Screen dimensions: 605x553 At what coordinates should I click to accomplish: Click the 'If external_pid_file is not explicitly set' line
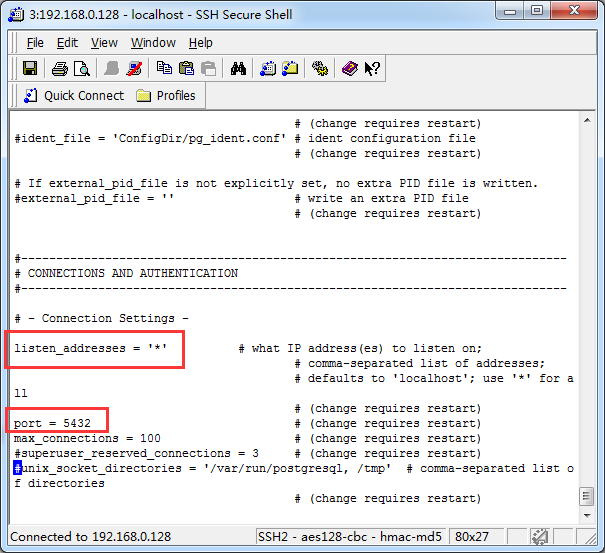pyautogui.click(x=276, y=183)
